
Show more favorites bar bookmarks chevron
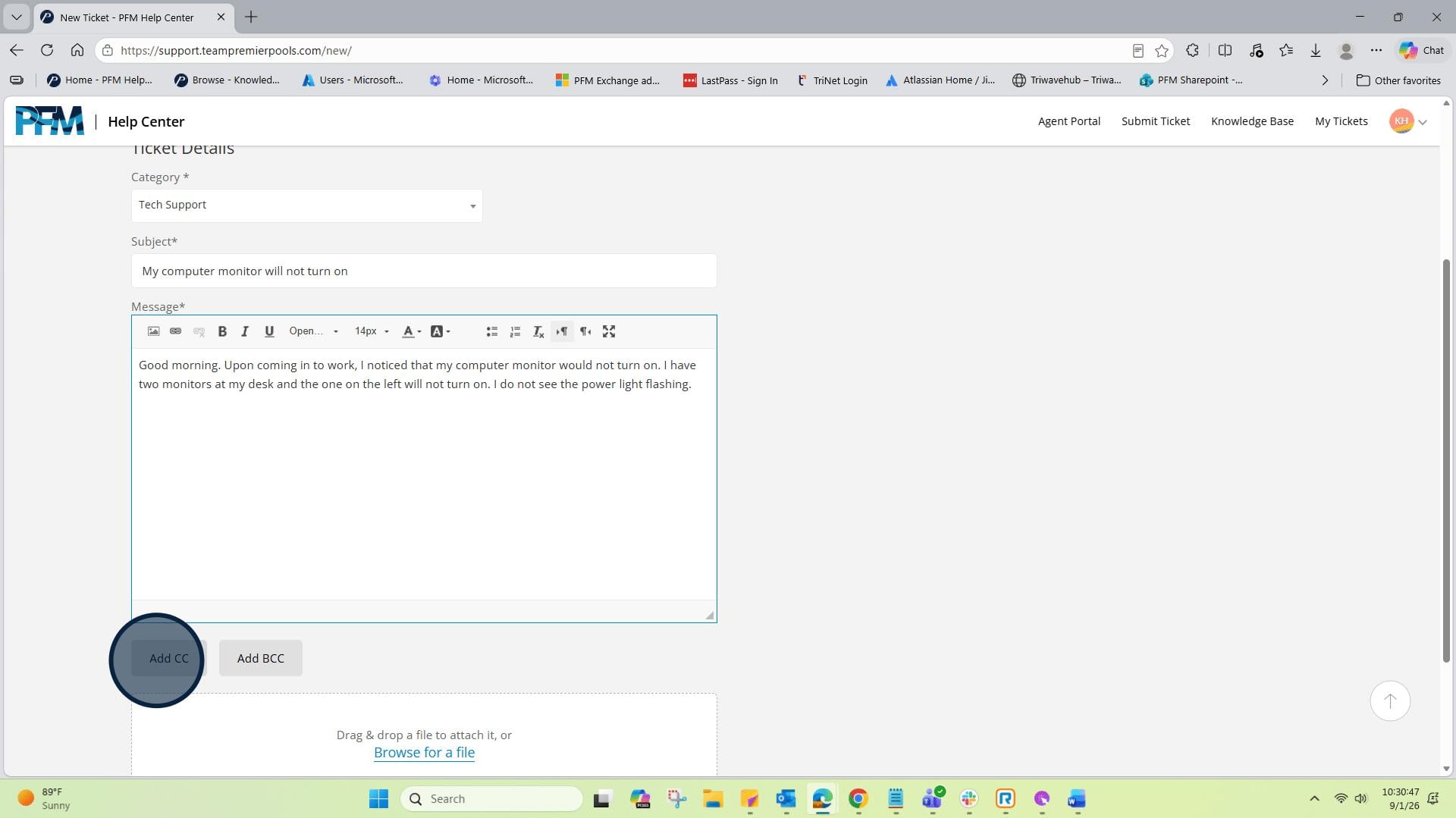click(x=1325, y=80)
